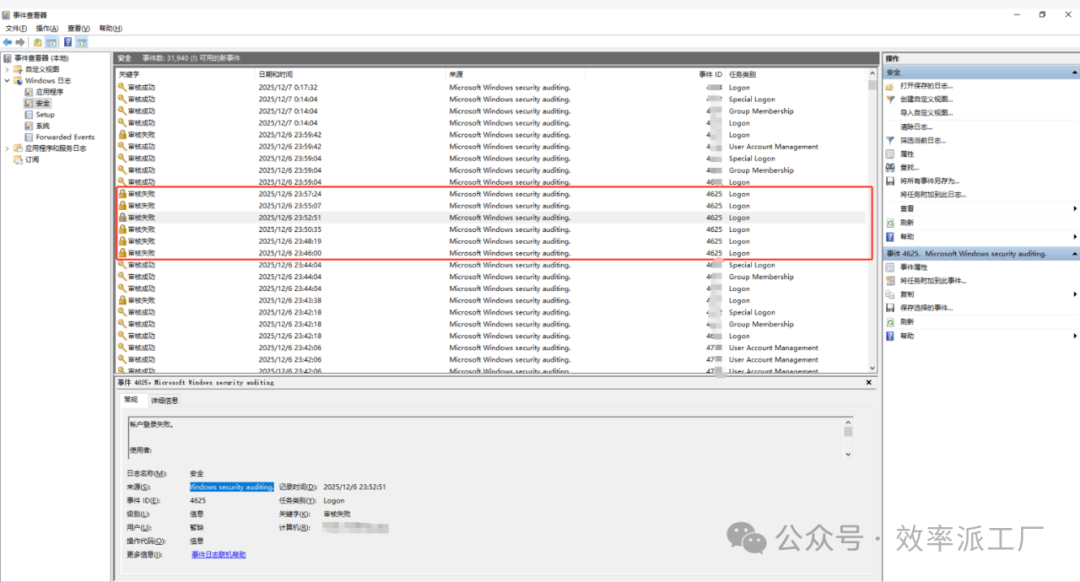Open the 操作 menu in the menu bar
1080x582 pixels.
[x=48, y=28]
